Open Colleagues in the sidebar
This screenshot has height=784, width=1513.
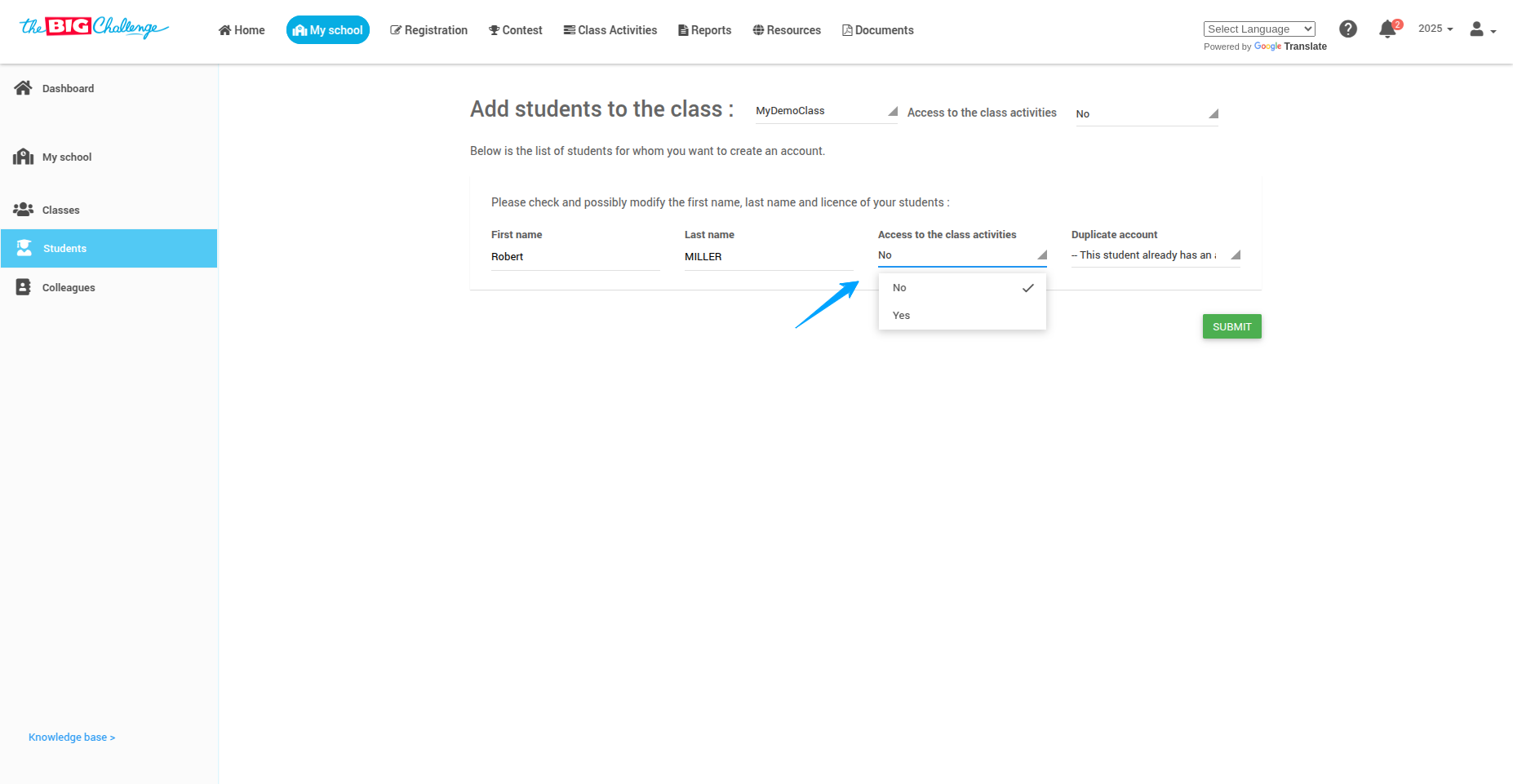pyautogui.click(x=109, y=287)
